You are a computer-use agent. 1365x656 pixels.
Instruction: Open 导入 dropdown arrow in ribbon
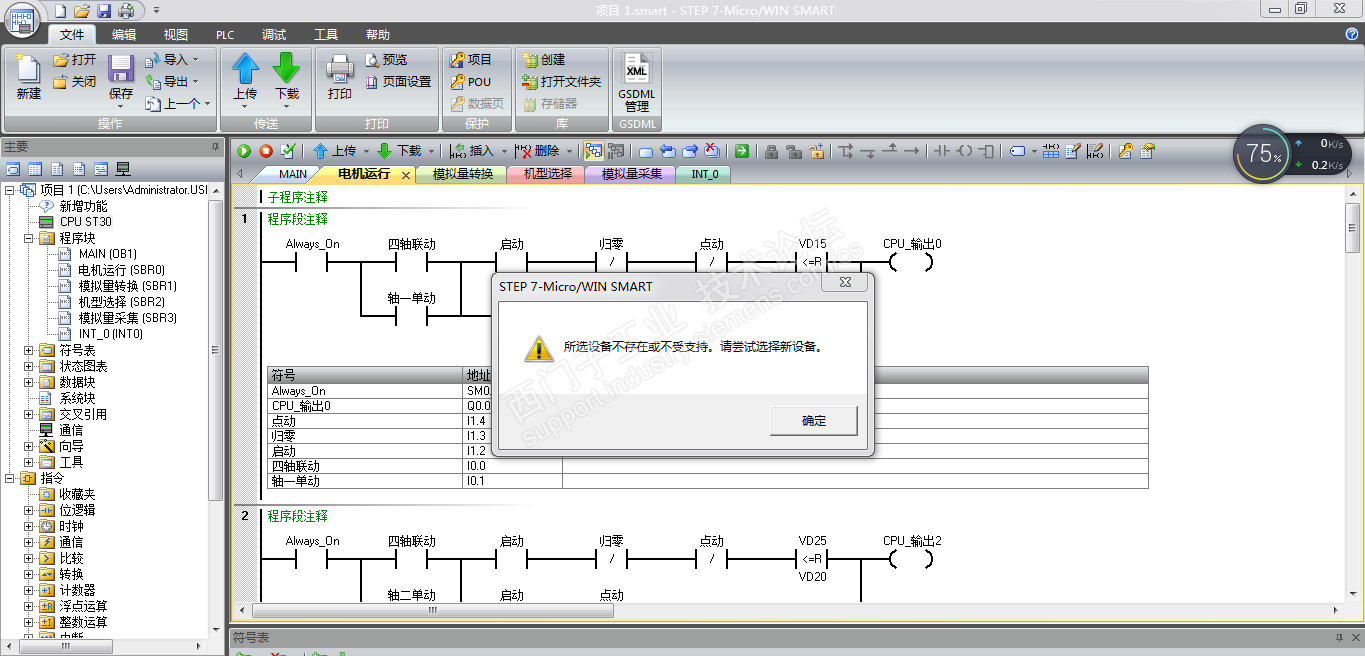click(195, 60)
